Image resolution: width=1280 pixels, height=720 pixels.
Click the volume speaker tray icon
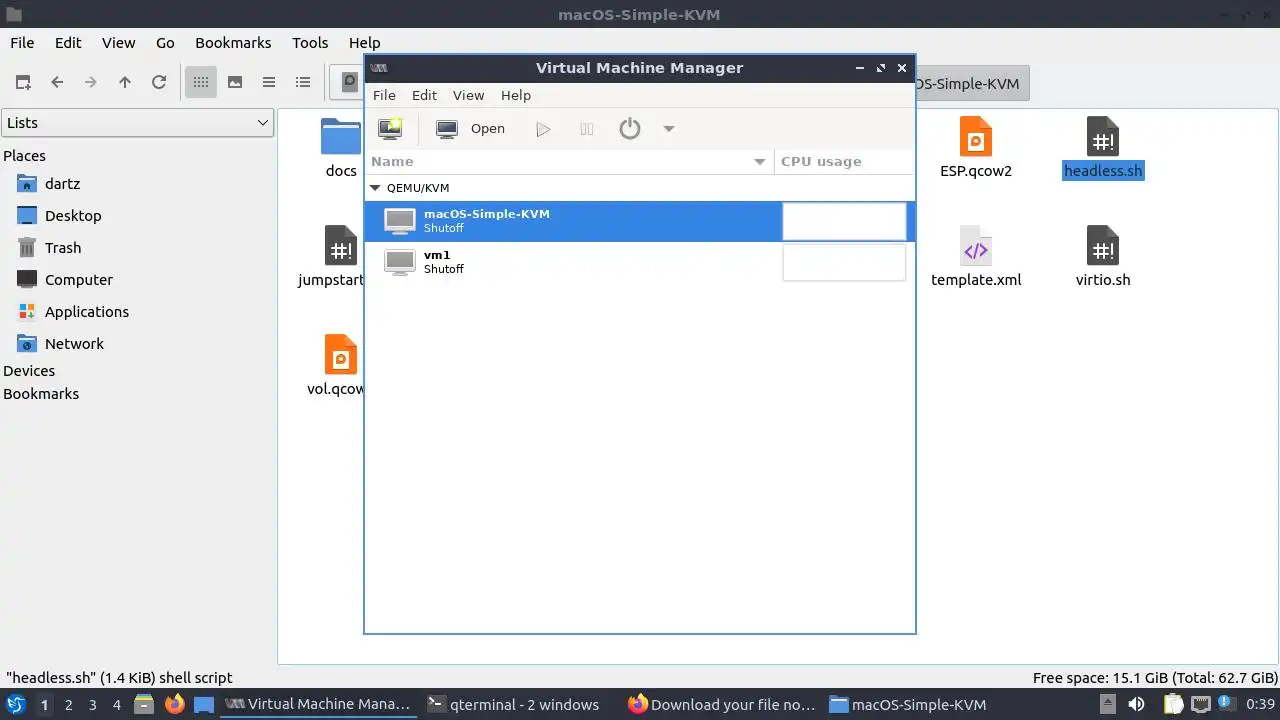point(1136,704)
